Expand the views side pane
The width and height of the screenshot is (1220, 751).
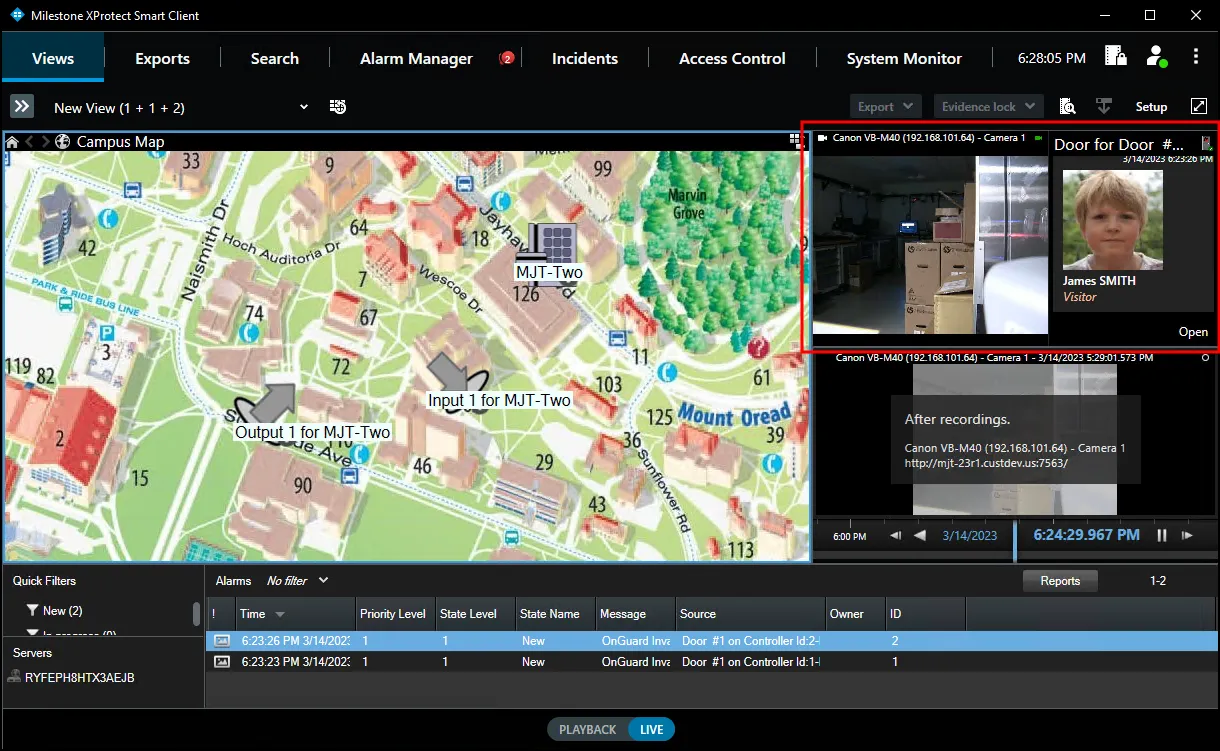click(22, 107)
